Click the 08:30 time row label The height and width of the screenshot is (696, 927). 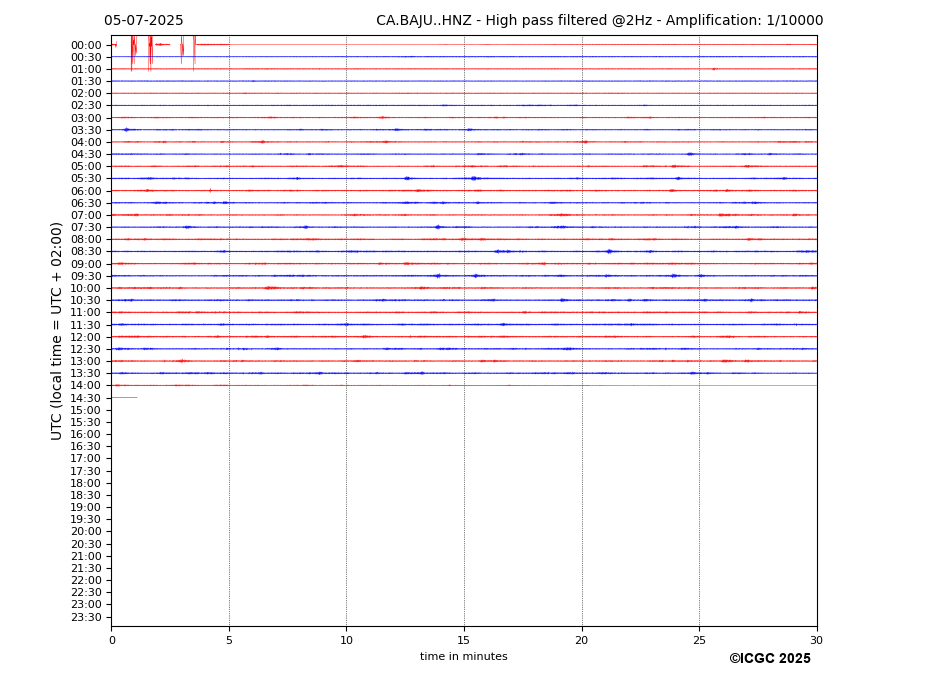86,252
